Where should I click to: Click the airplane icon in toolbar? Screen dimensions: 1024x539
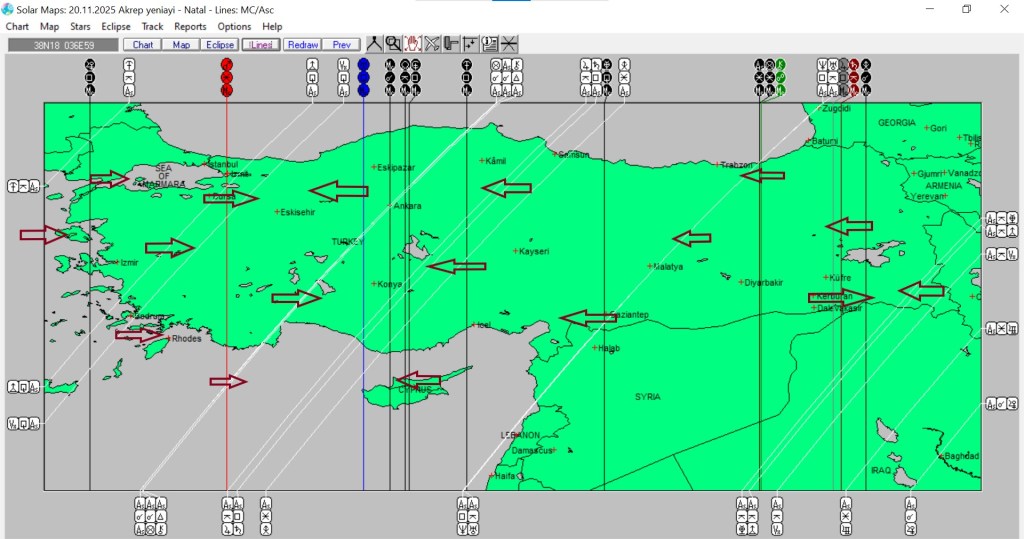tap(432, 44)
